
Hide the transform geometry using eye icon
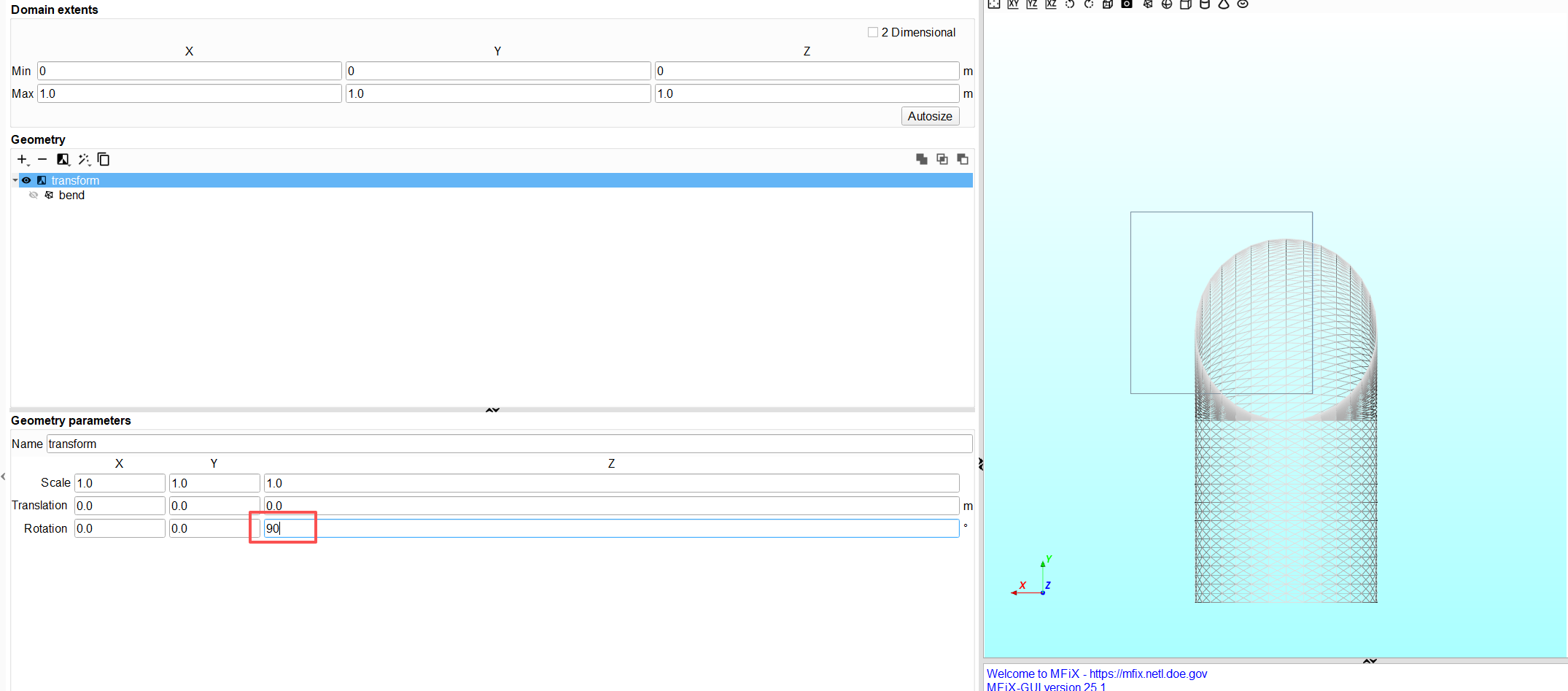pos(26,180)
